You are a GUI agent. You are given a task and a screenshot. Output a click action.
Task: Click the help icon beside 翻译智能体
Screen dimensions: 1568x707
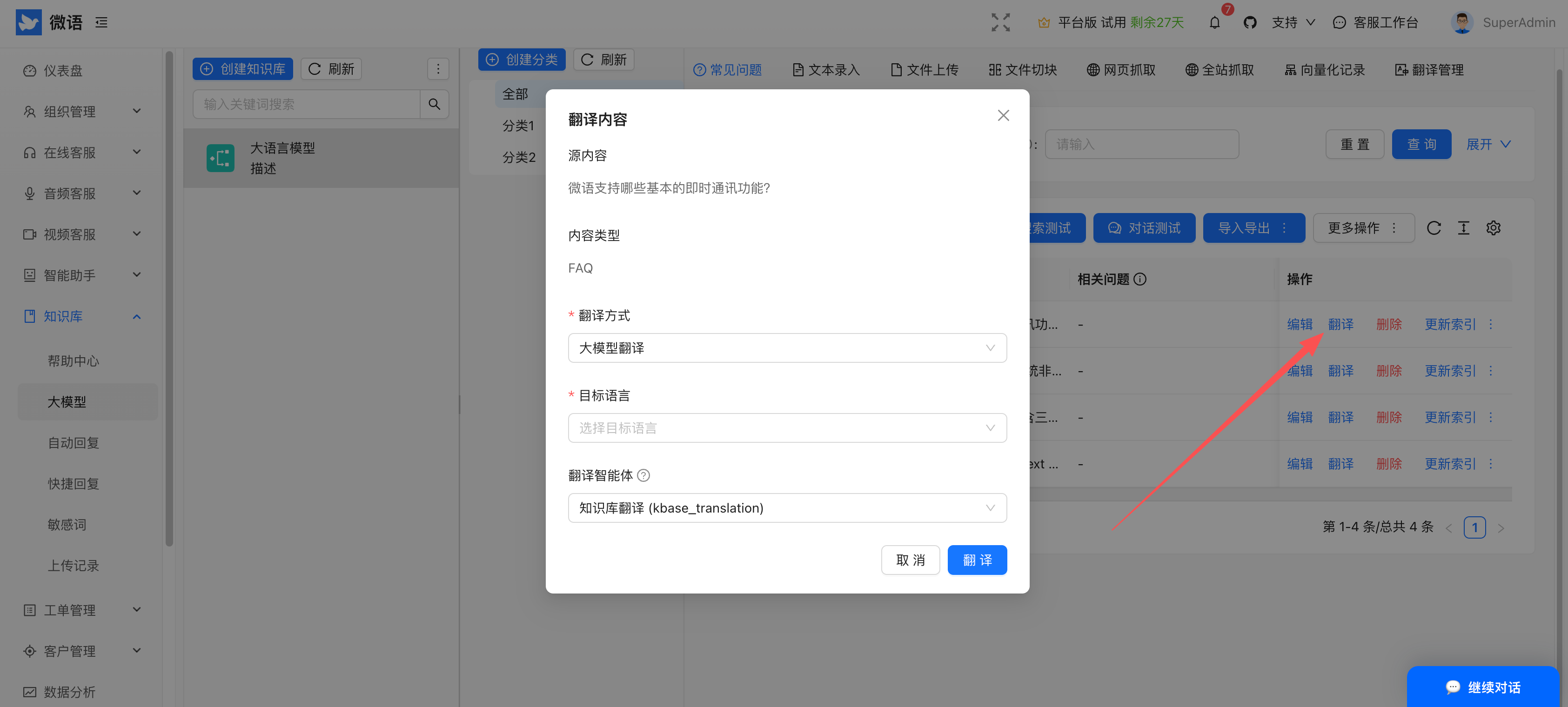click(643, 475)
